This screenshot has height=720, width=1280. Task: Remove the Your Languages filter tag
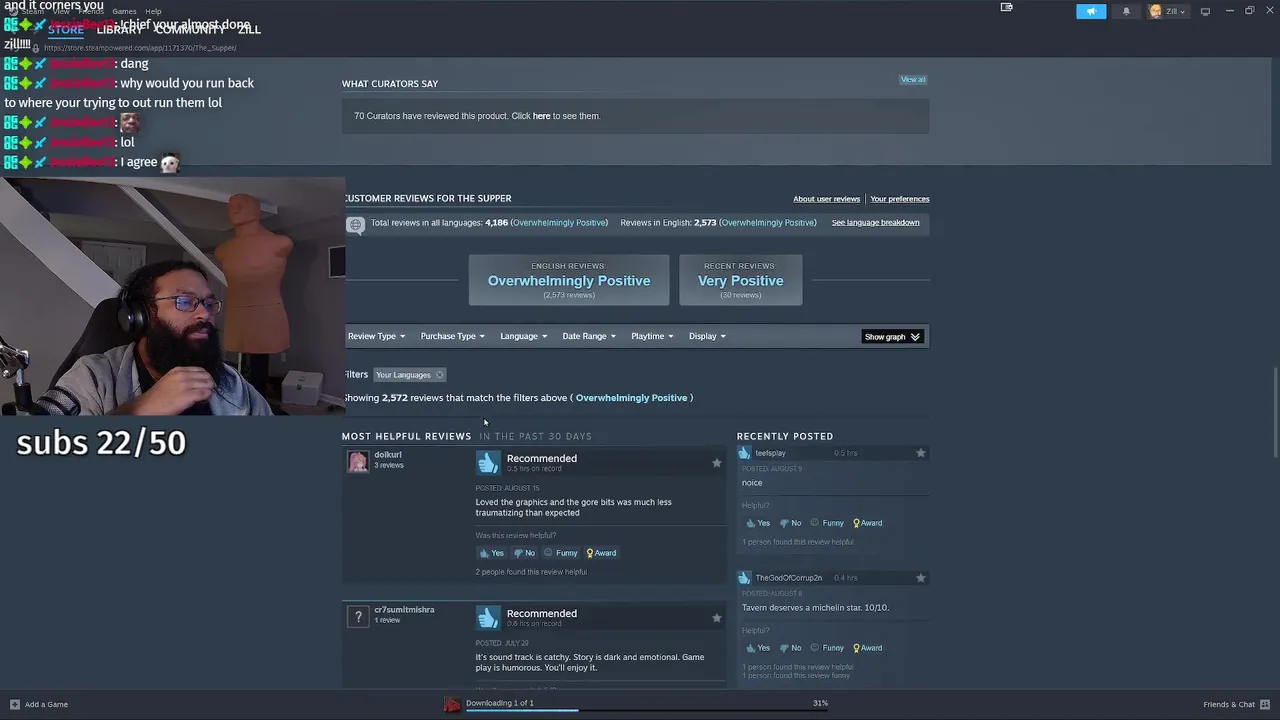439,375
